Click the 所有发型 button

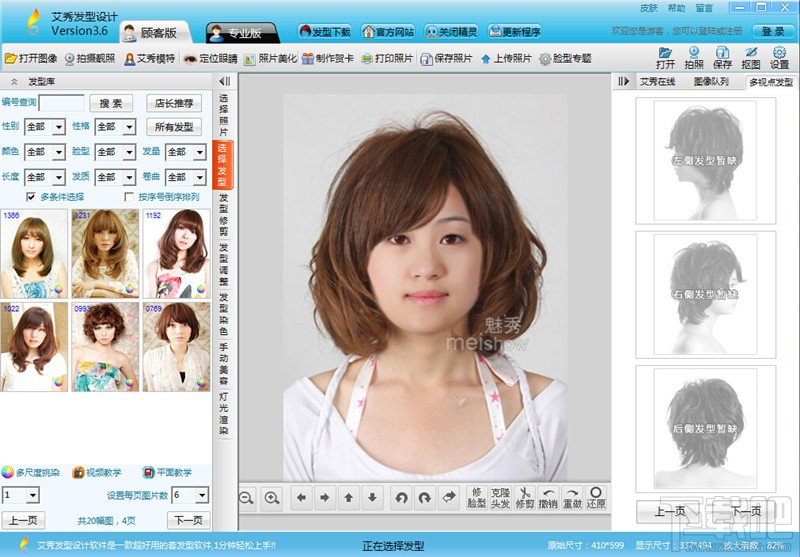point(174,126)
